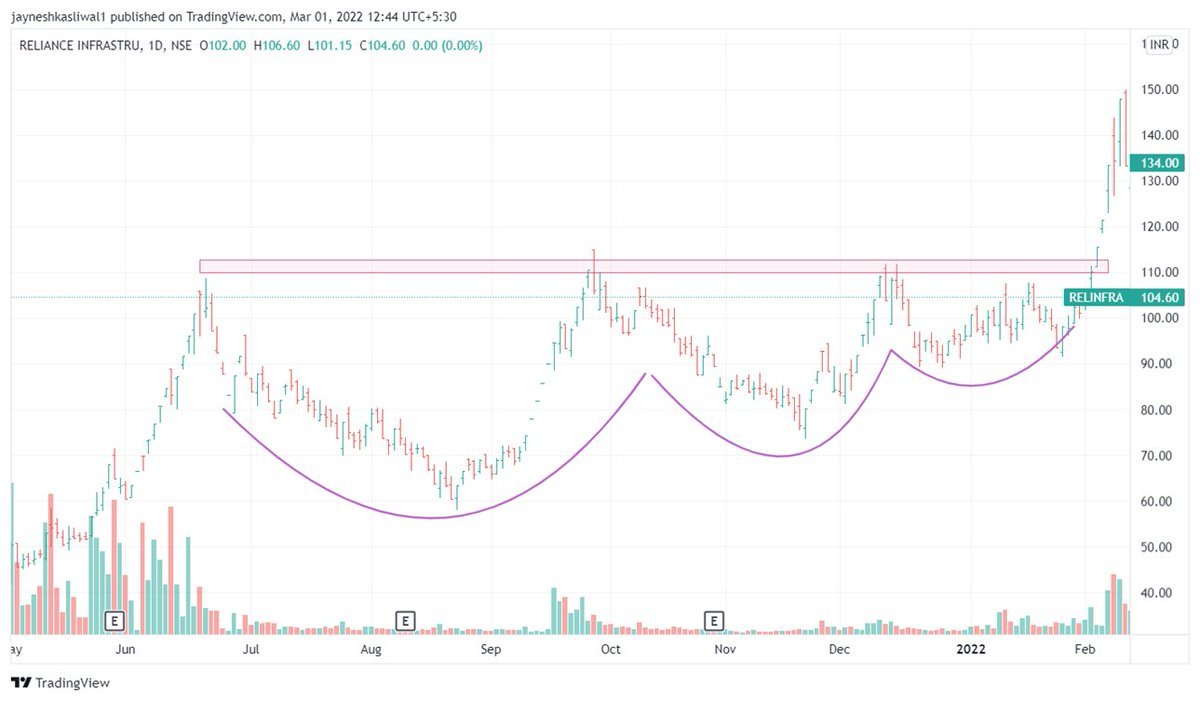Click the earnings E marker below June
The height and width of the screenshot is (701, 1200).
(x=115, y=620)
